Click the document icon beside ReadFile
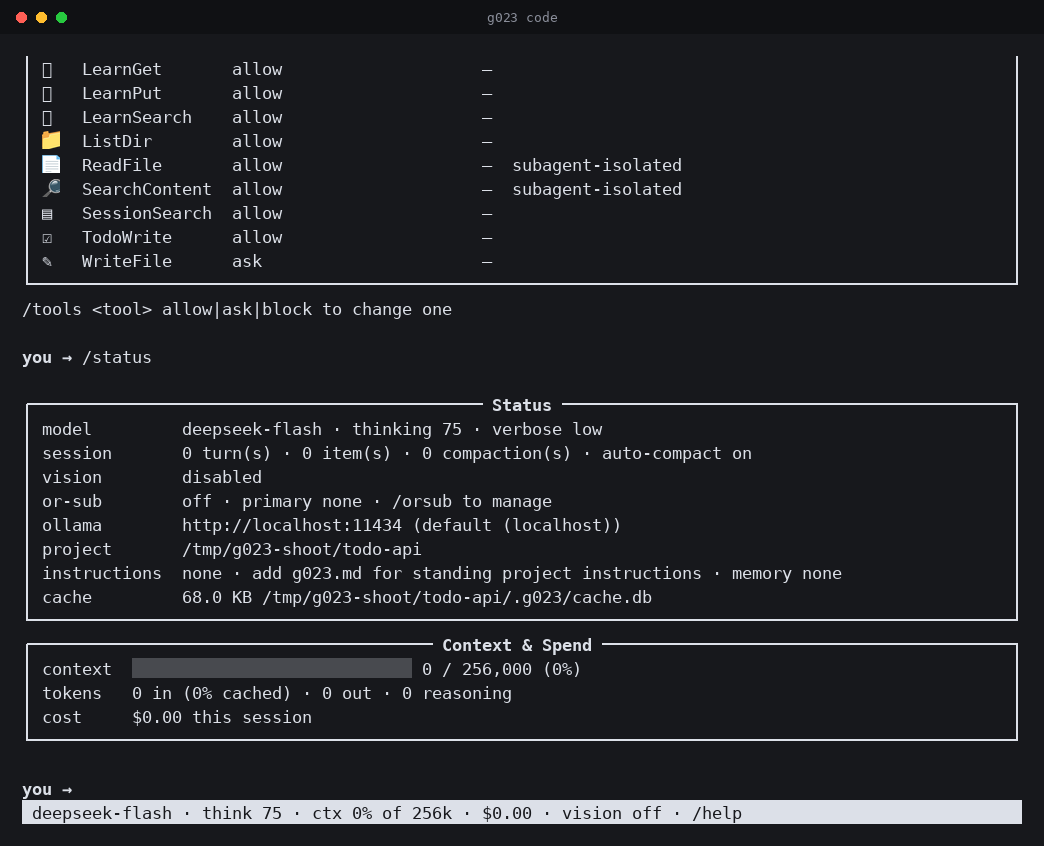Viewport: 1044px width, 846px height. coord(51,164)
